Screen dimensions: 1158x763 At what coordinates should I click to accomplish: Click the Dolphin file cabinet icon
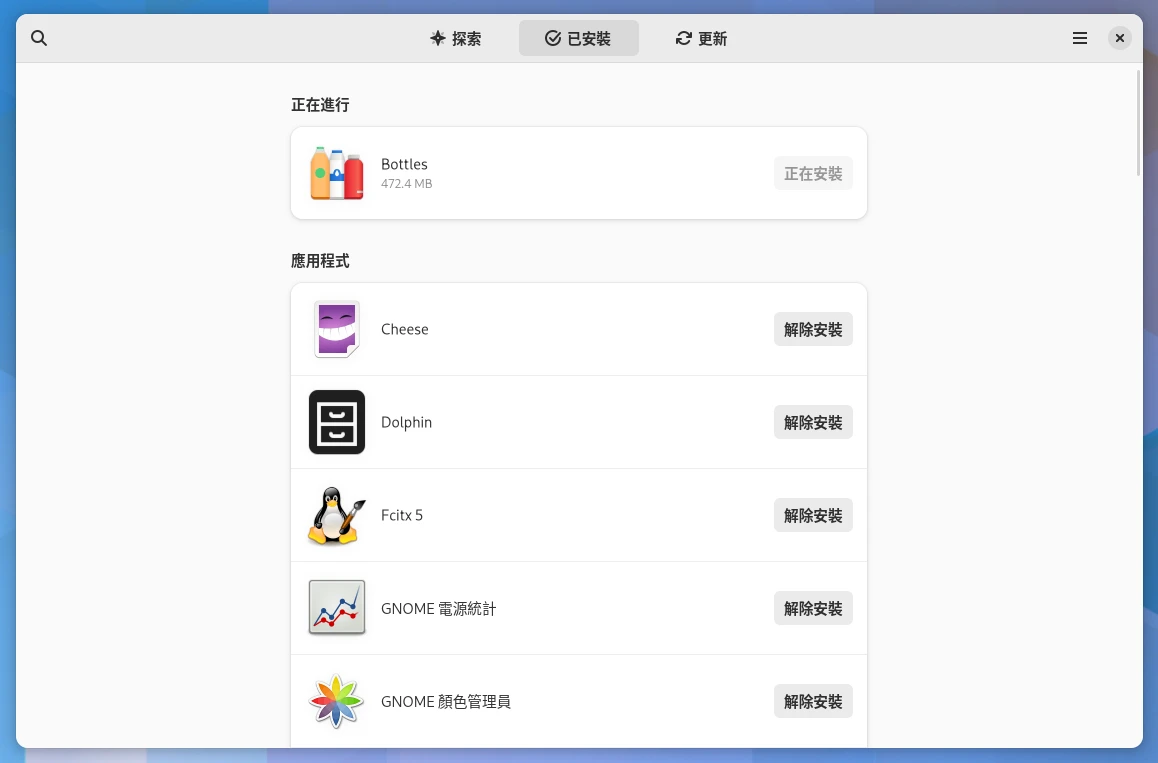click(x=337, y=422)
